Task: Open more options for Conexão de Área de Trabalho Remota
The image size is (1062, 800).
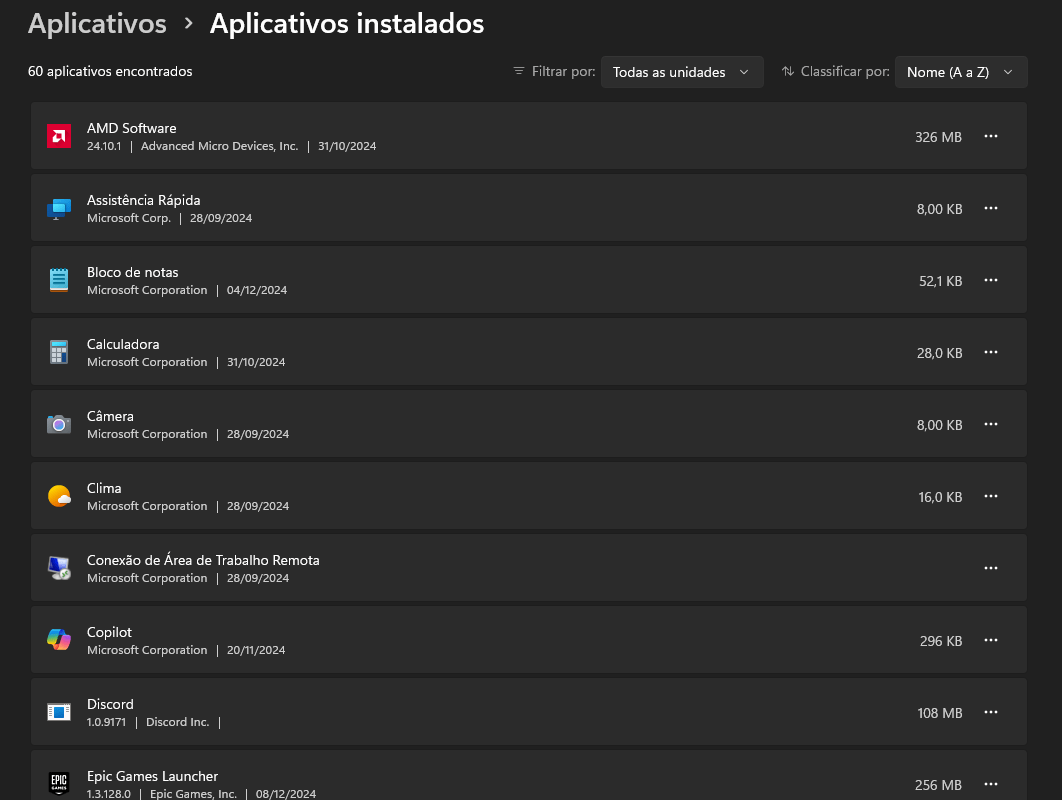Action: [991, 568]
